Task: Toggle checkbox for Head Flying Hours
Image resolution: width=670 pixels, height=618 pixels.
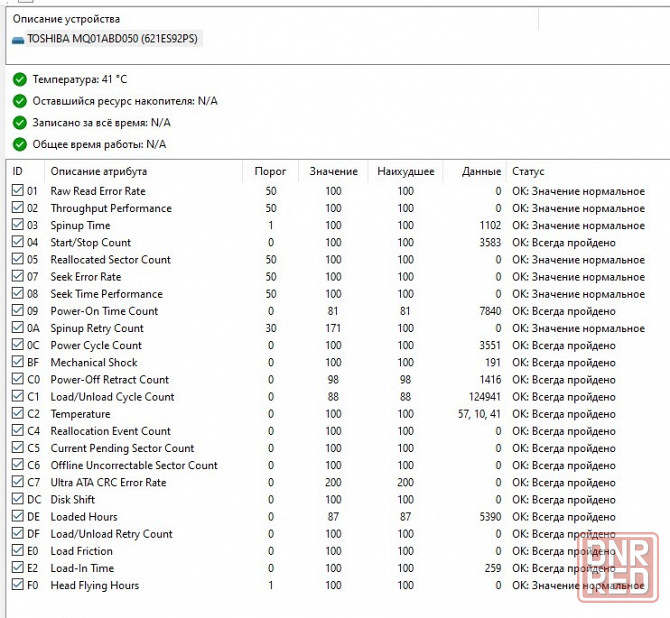Action: click(x=17, y=586)
